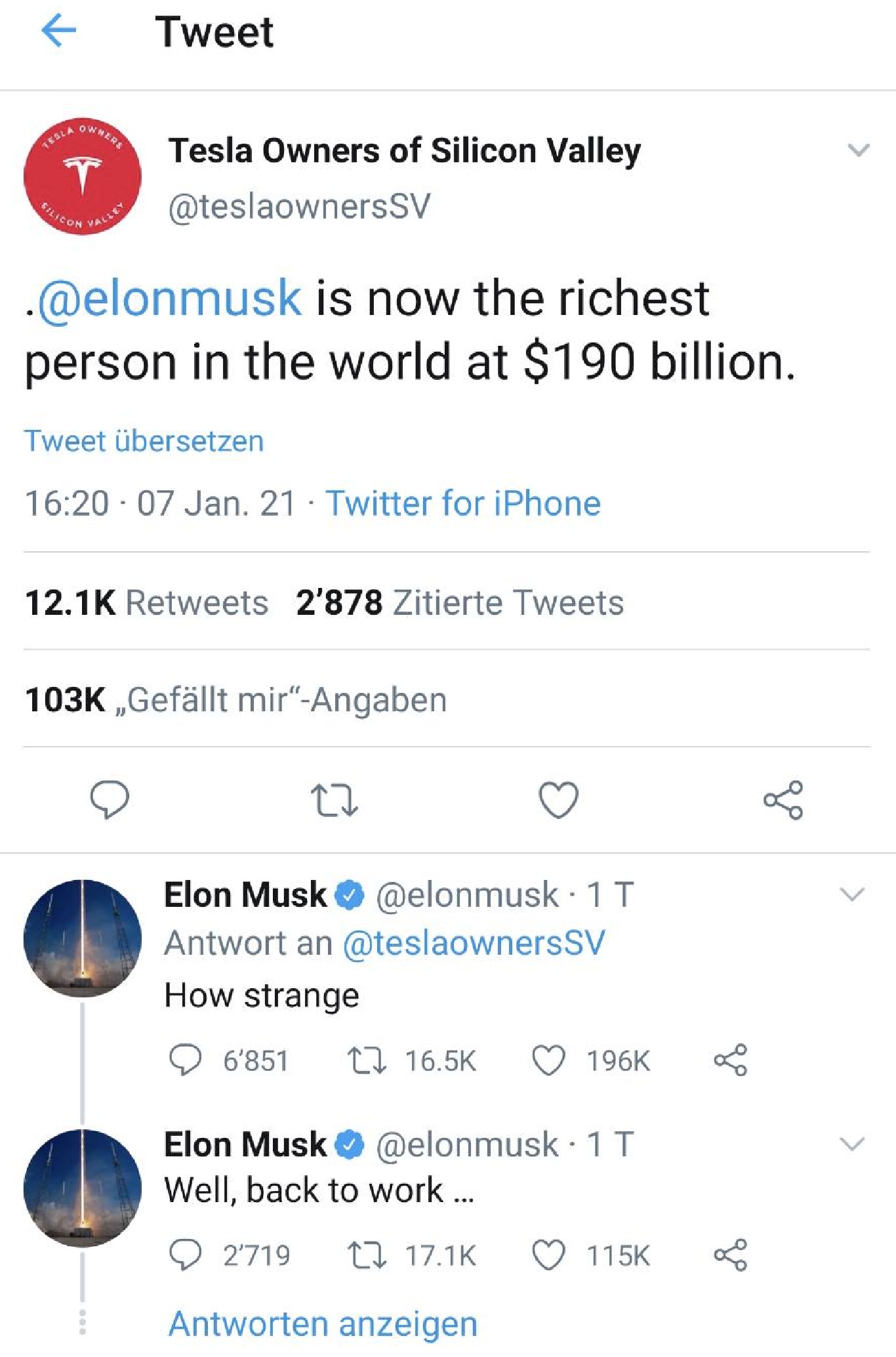This screenshot has height=1357, width=896.
Task: Reply to "Well, back to work" tweet
Action: click(x=186, y=1255)
